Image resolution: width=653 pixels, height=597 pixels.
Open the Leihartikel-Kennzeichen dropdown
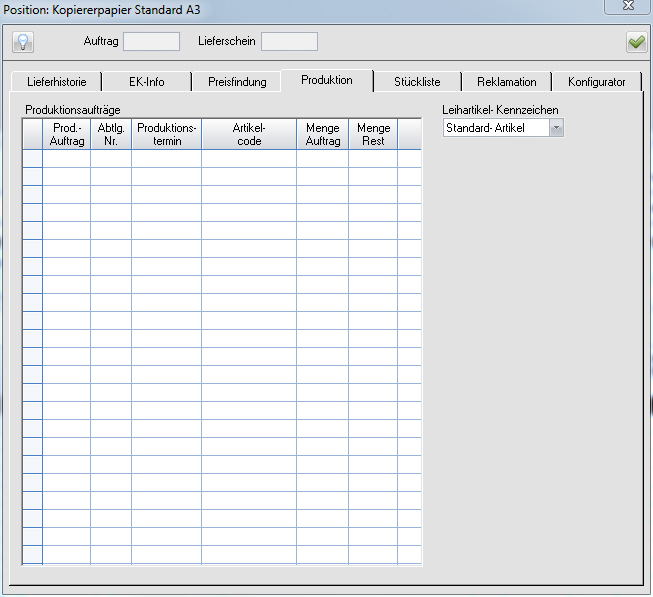(556, 128)
